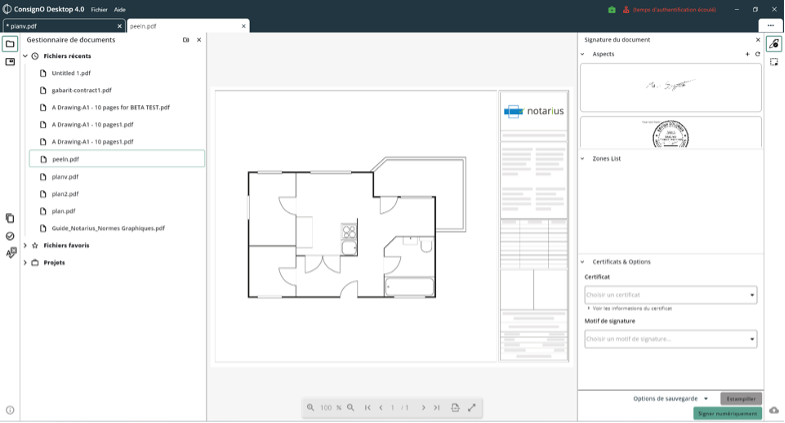This screenshot has height=423, width=785.
Task: Open the Options de sauvegarde dropdown
Action: 671,398
